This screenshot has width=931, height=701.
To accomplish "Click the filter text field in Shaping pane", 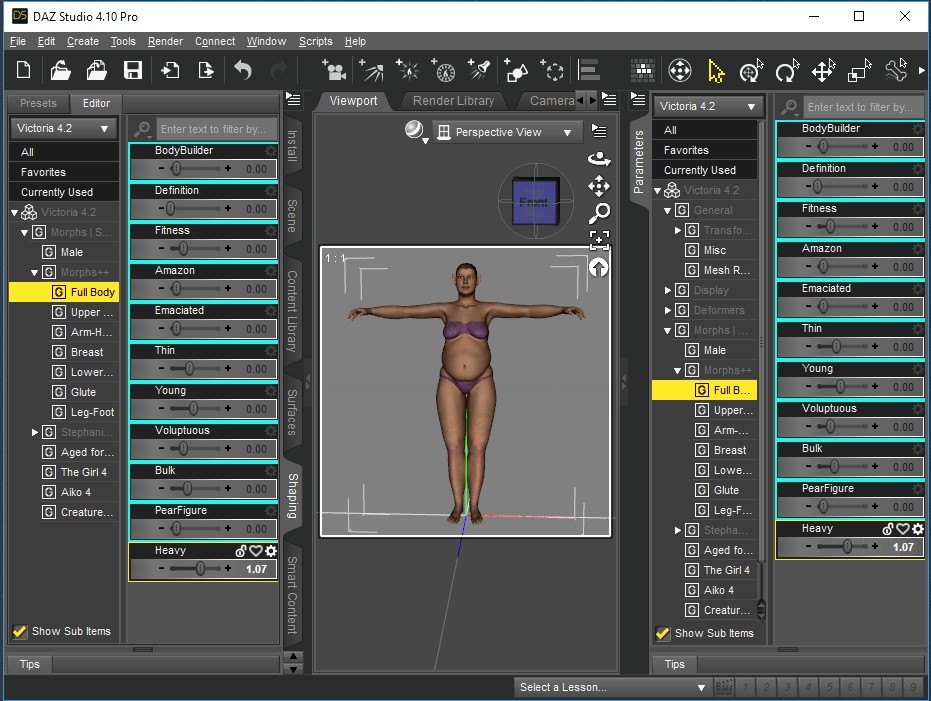I will coord(216,129).
